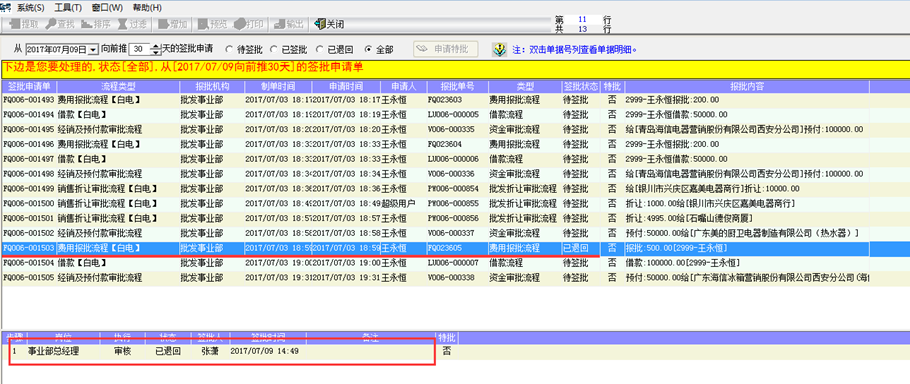Increase the days value with the up arrow
Viewport: 910px width, 384px height.
pyautogui.click(x=155, y=46)
